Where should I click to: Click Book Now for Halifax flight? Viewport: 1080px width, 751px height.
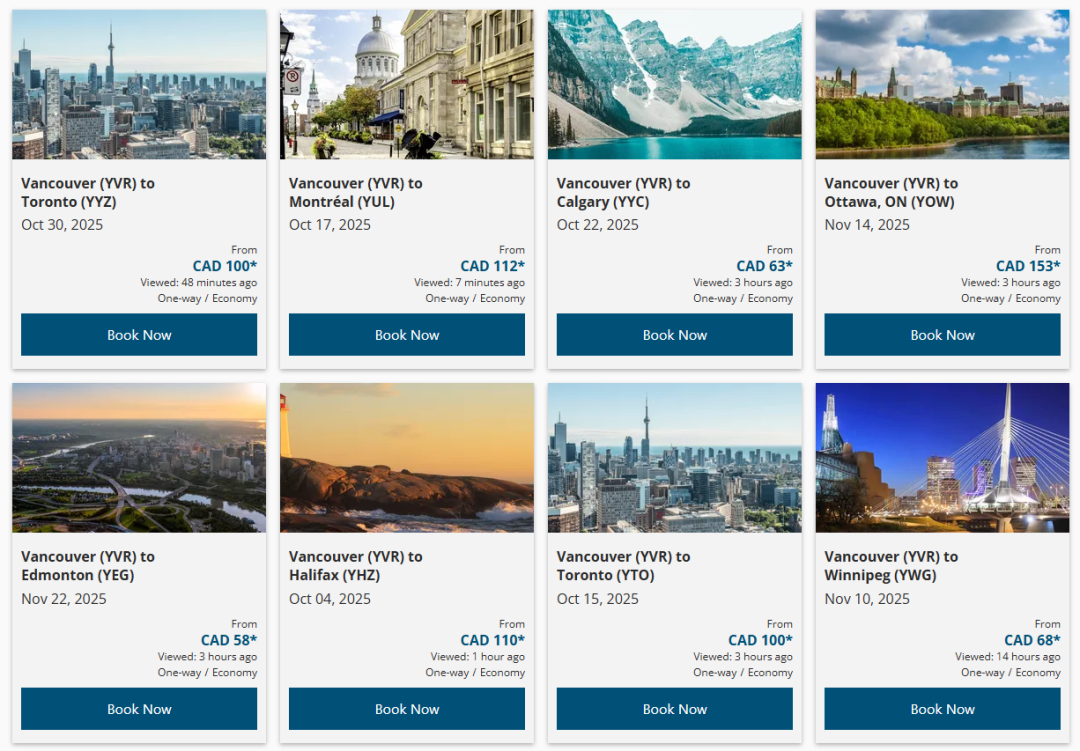click(406, 709)
